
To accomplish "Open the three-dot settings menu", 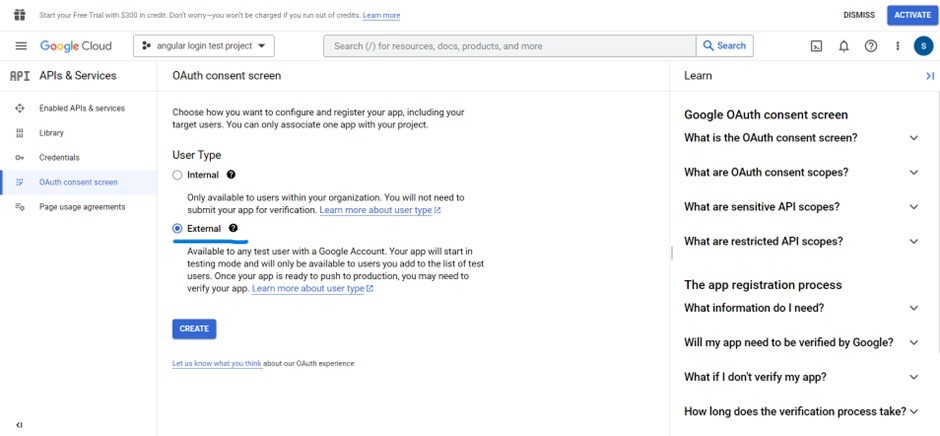I will tap(897, 46).
